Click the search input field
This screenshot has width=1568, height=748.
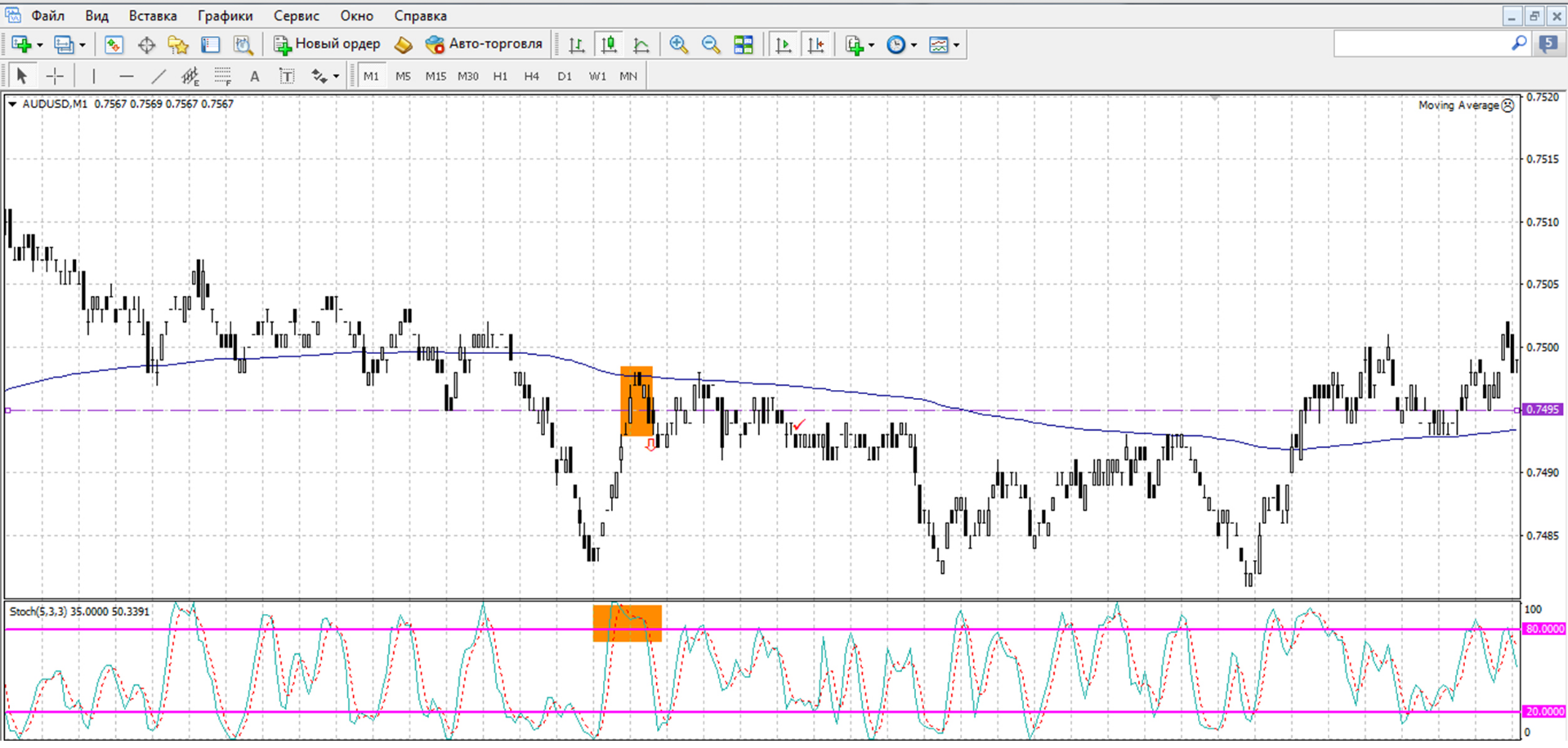(1423, 44)
